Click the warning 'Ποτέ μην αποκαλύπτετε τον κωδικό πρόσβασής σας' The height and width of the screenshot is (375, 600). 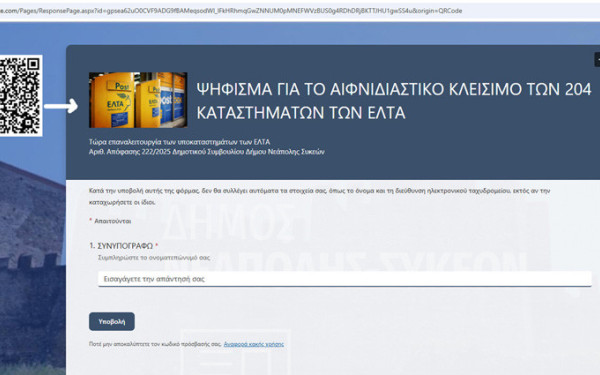coord(155,344)
